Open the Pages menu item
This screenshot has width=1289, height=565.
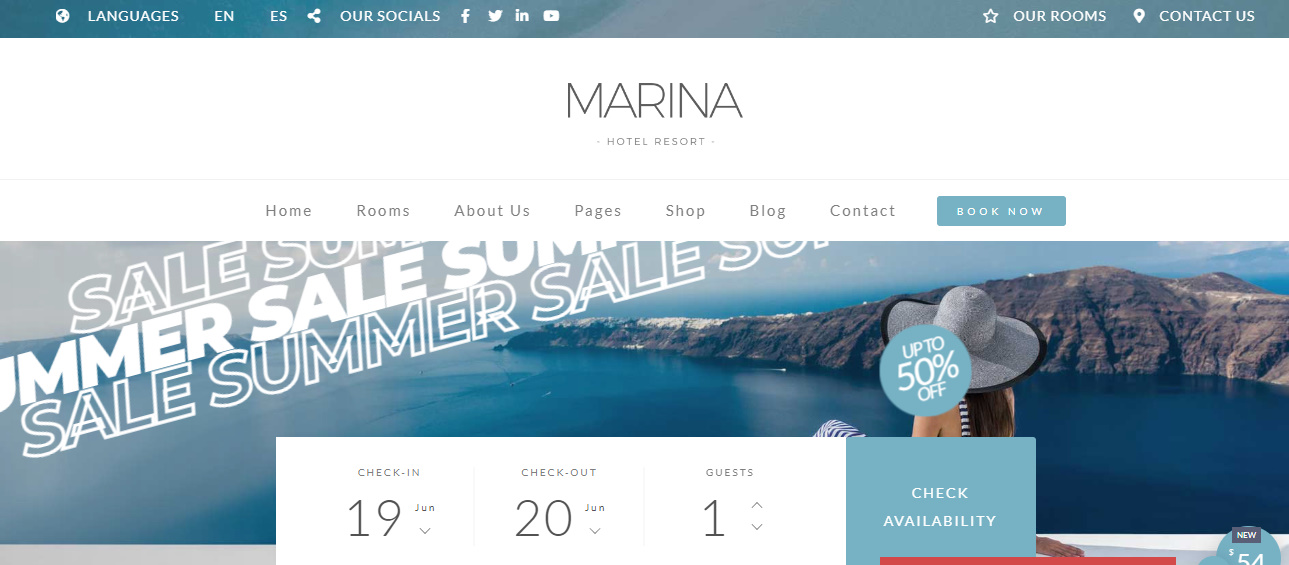[598, 211]
